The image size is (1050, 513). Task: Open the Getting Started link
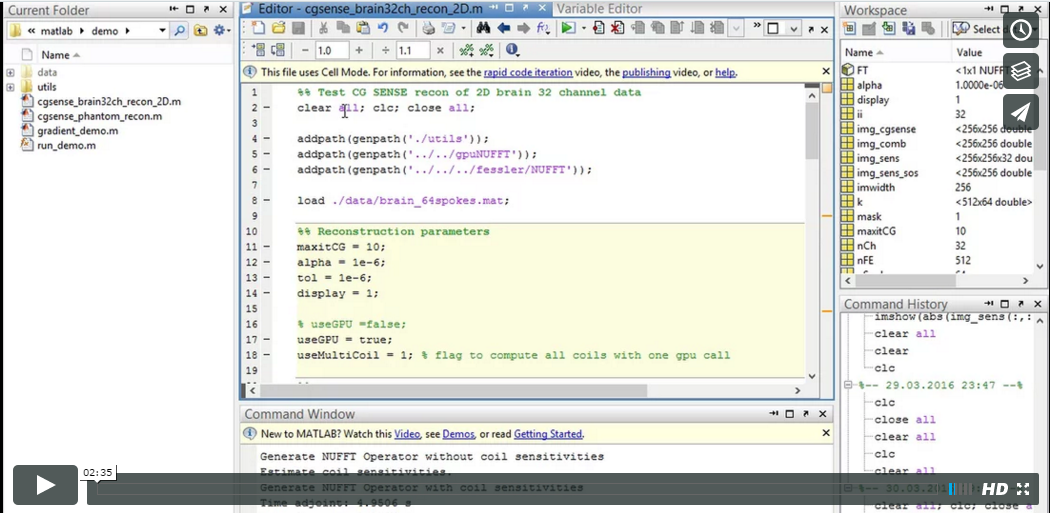[x=548, y=434]
